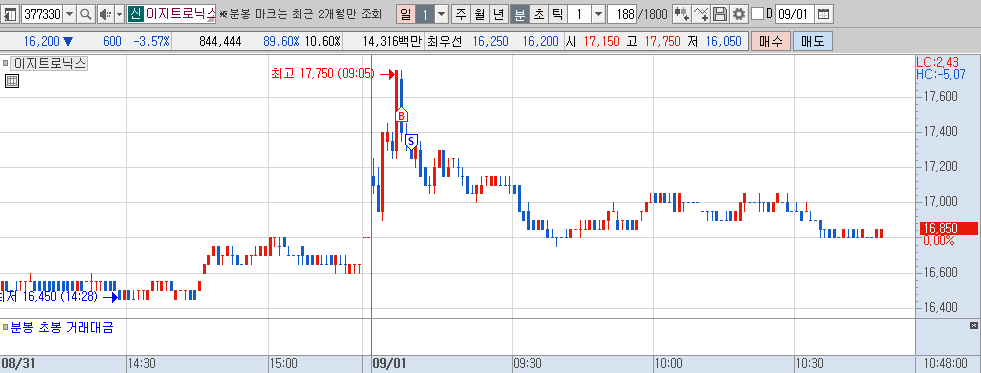Screen dimensions: 981x373
Task: Click the 매수 buy button
Action: tap(771, 41)
